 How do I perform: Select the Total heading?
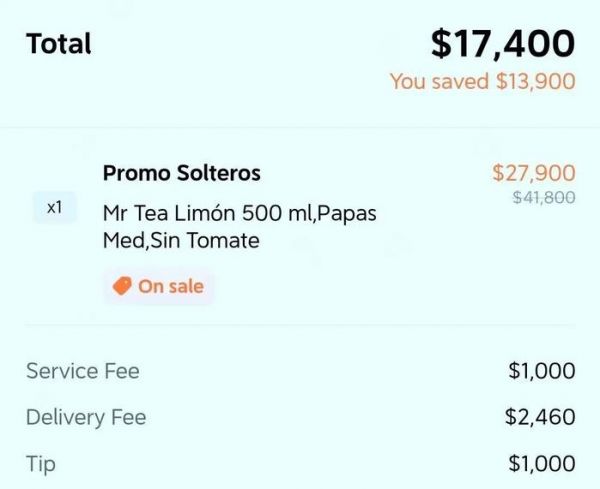pos(59,44)
